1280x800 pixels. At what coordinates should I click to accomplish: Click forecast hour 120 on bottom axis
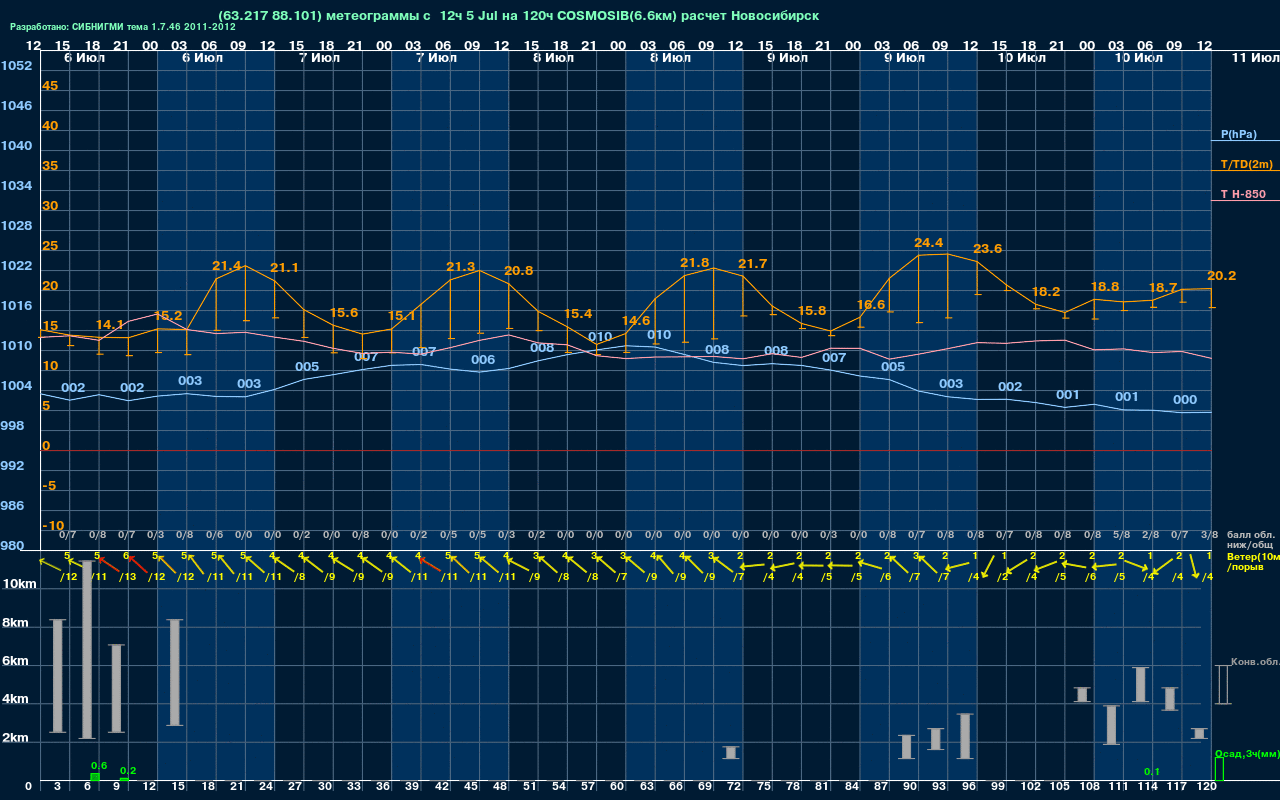1206,788
